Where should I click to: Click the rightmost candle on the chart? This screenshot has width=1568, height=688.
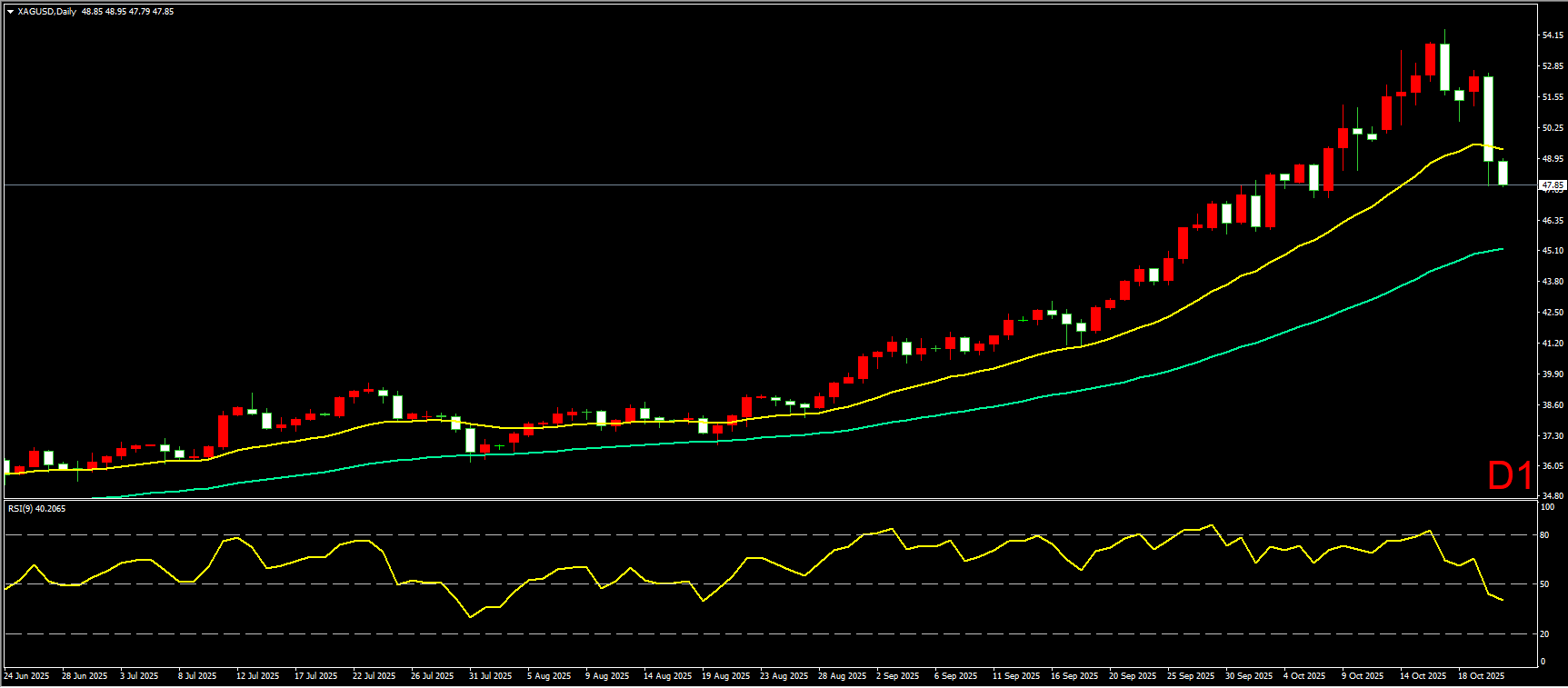pos(1503,173)
